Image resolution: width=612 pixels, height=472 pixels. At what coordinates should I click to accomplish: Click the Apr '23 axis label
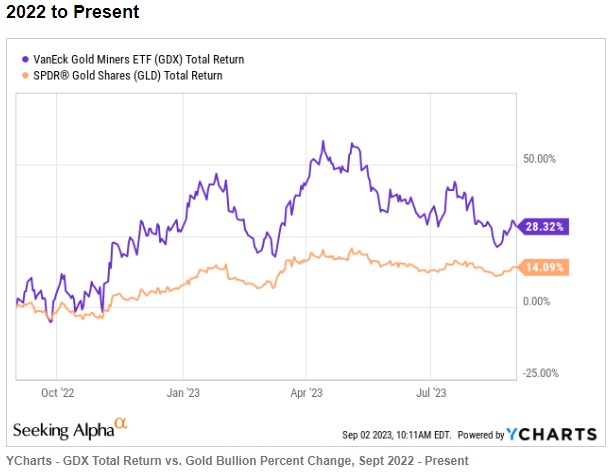point(306,393)
